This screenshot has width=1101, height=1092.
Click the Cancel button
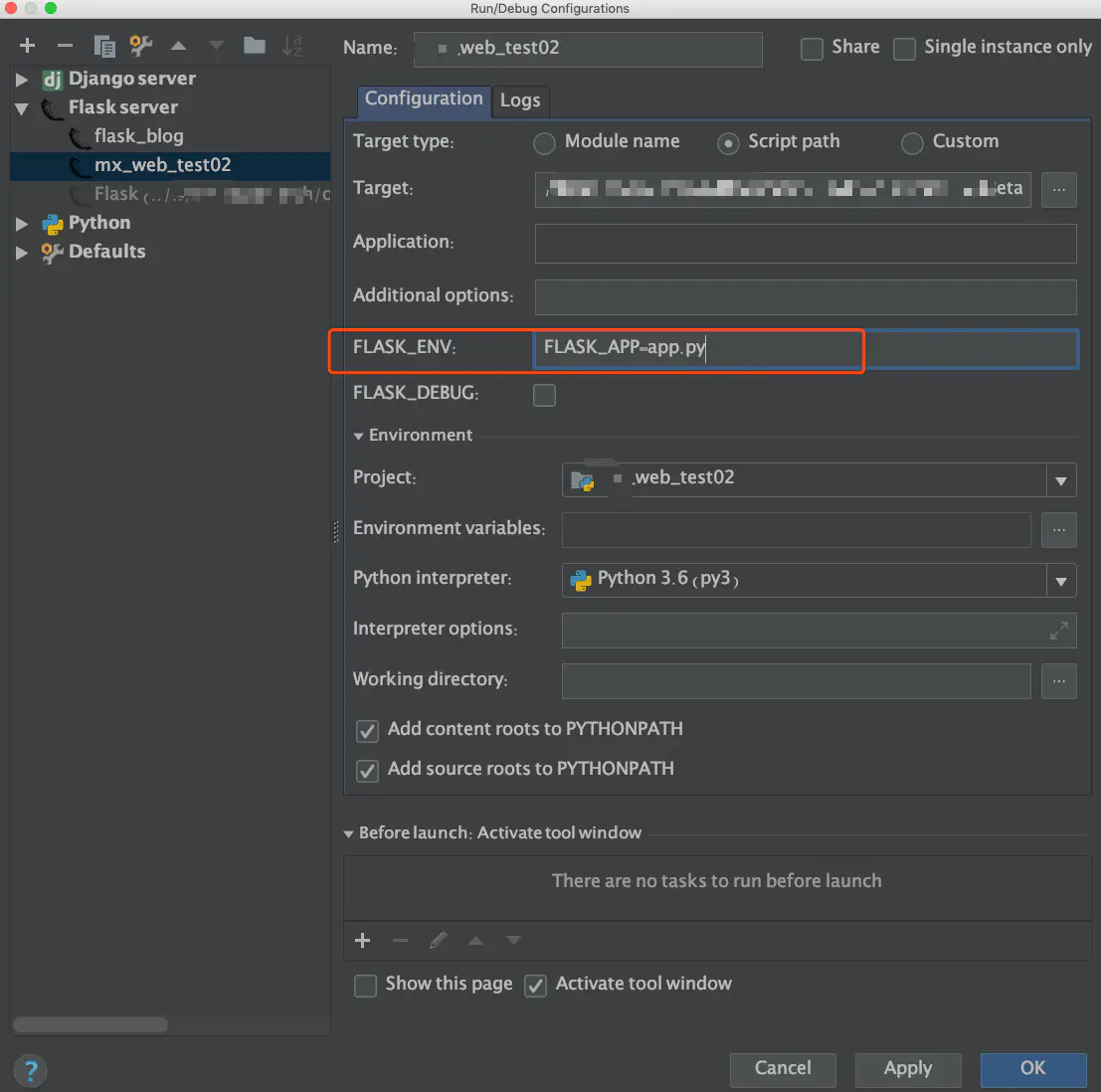[x=782, y=1068]
